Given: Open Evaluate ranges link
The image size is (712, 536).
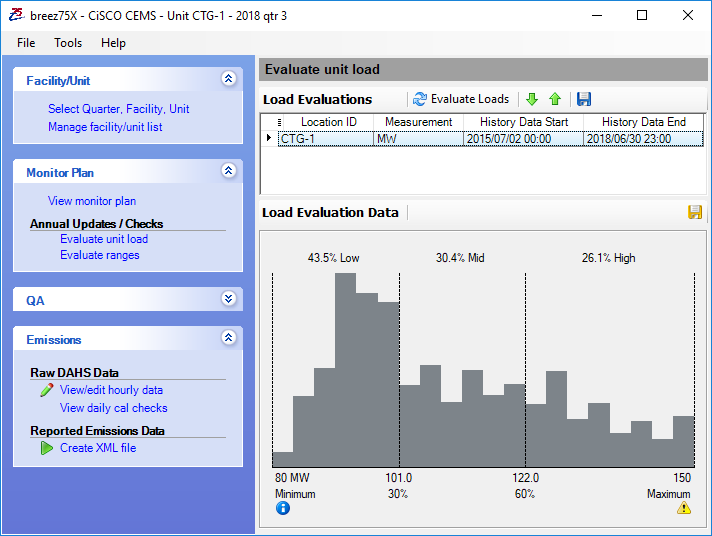Looking at the screenshot, I should pos(99,255).
